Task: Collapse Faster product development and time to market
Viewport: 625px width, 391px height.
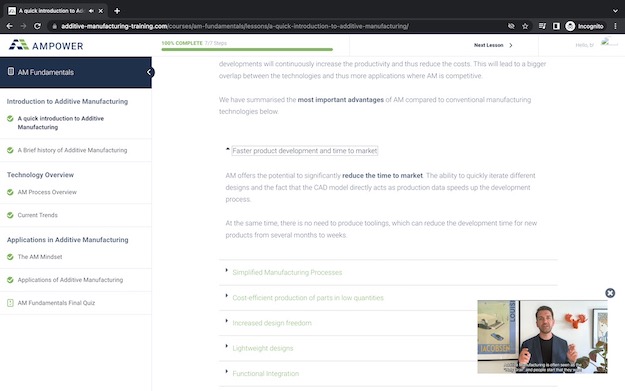Action: coord(305,151)
